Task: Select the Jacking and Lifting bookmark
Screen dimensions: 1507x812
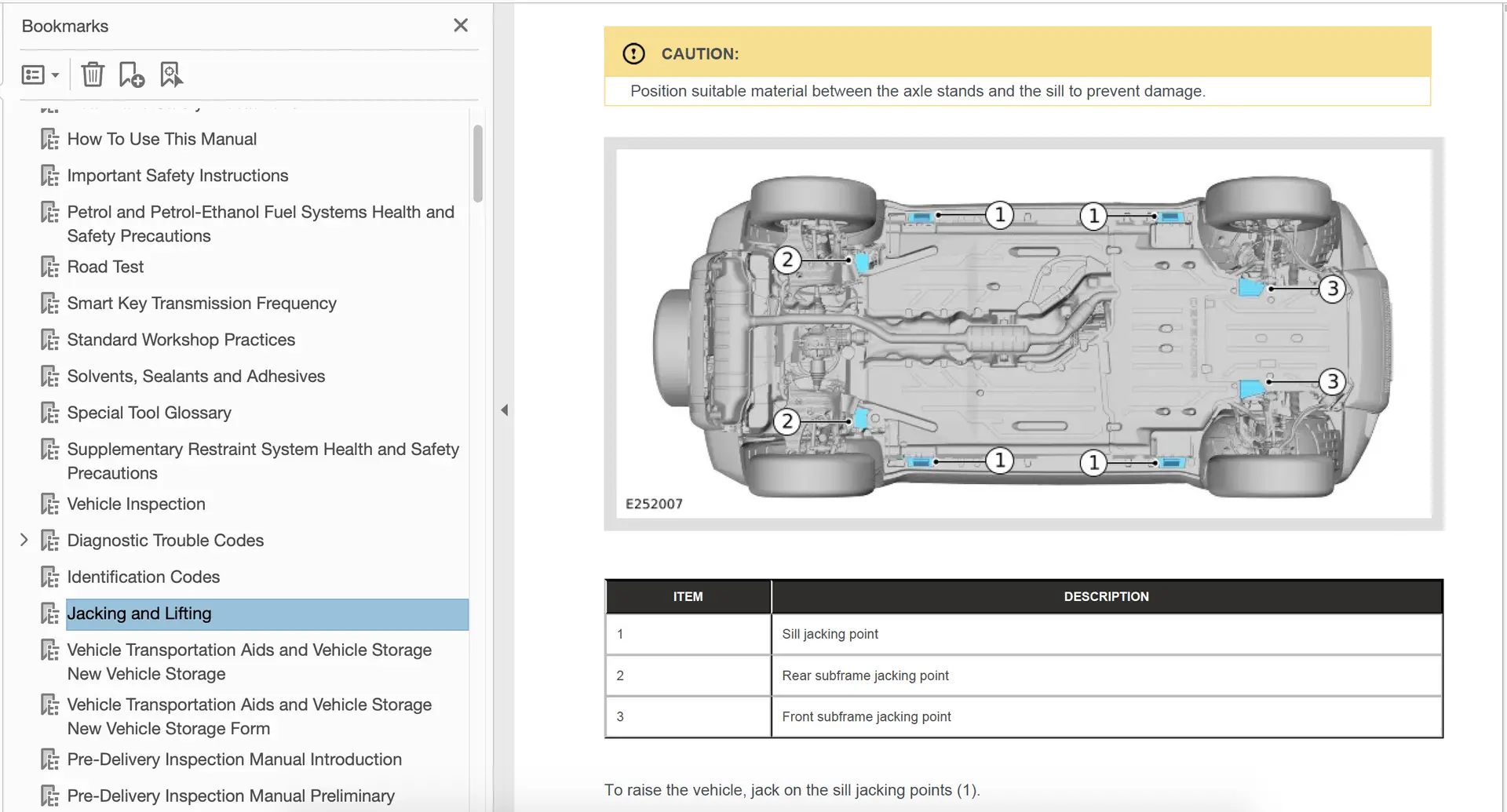Action: click(x=139, y=614)
